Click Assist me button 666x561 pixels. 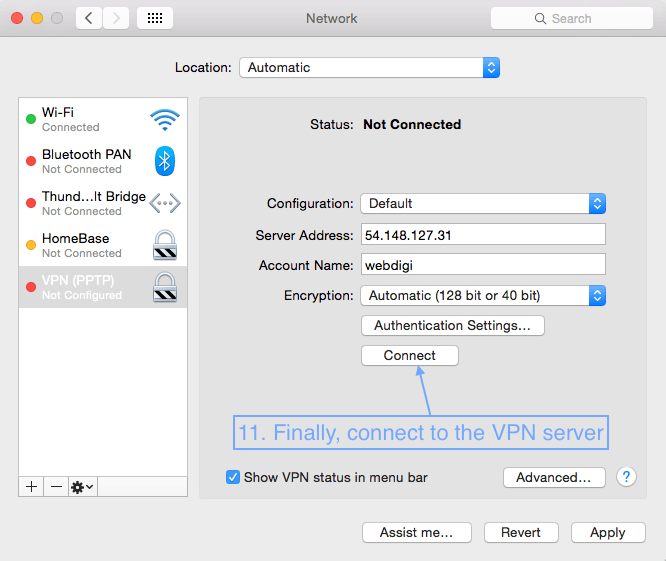click(417, 533)
